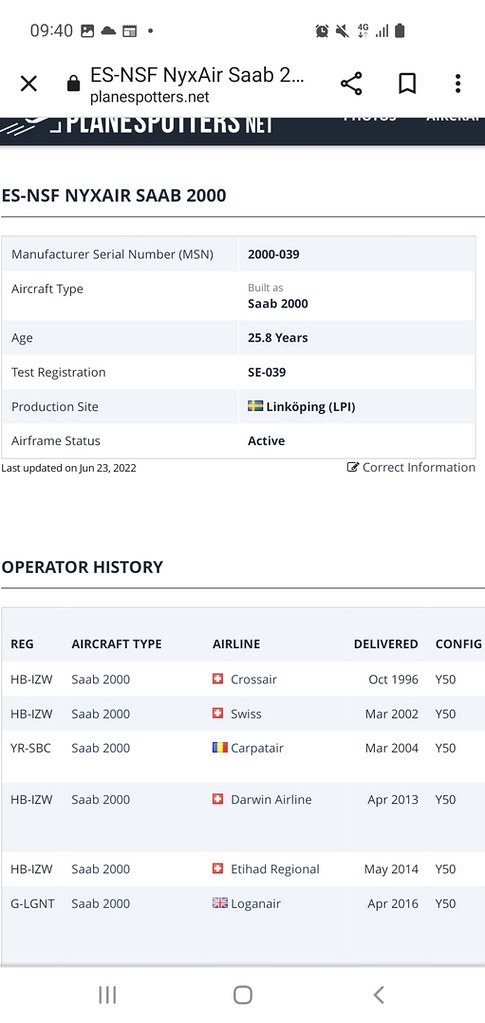Click the Correct Information link
This screenshot has width=485, height=1023.
(x=418, y=467)
